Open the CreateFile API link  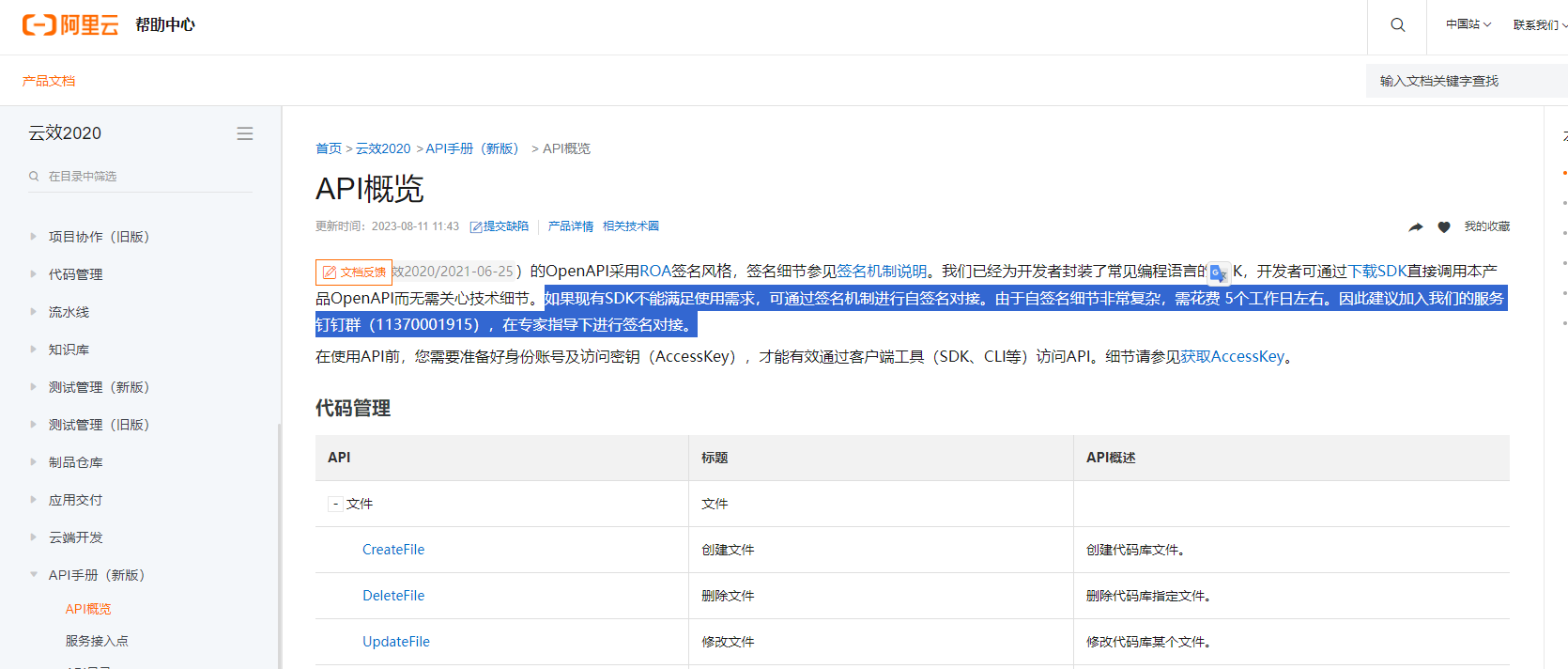393,550
